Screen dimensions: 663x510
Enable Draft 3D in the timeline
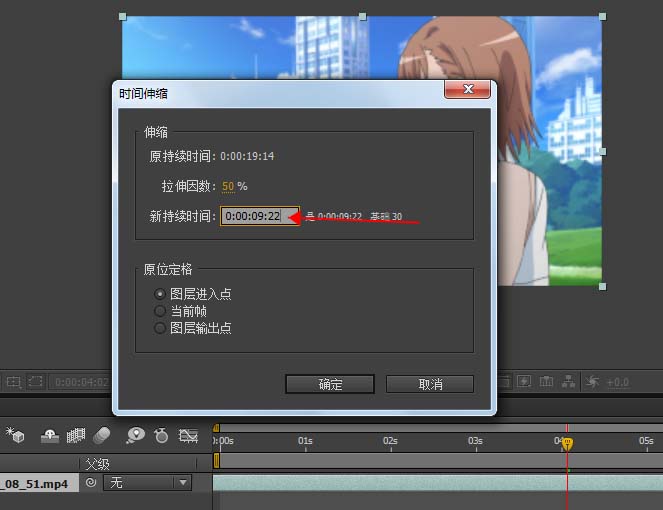[15, 435]
